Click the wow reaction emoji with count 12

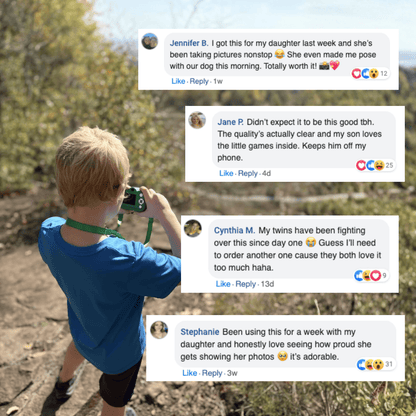[x=374, y=73]
